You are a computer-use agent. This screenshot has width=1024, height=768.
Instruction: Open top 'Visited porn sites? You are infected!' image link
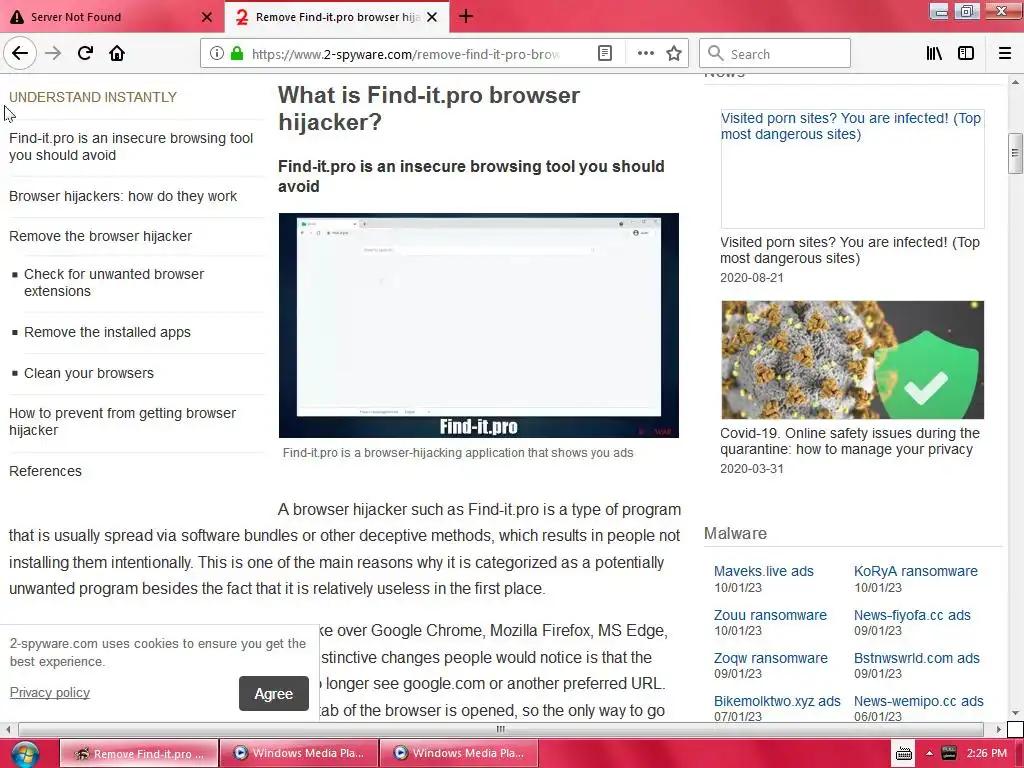(852, 168)
